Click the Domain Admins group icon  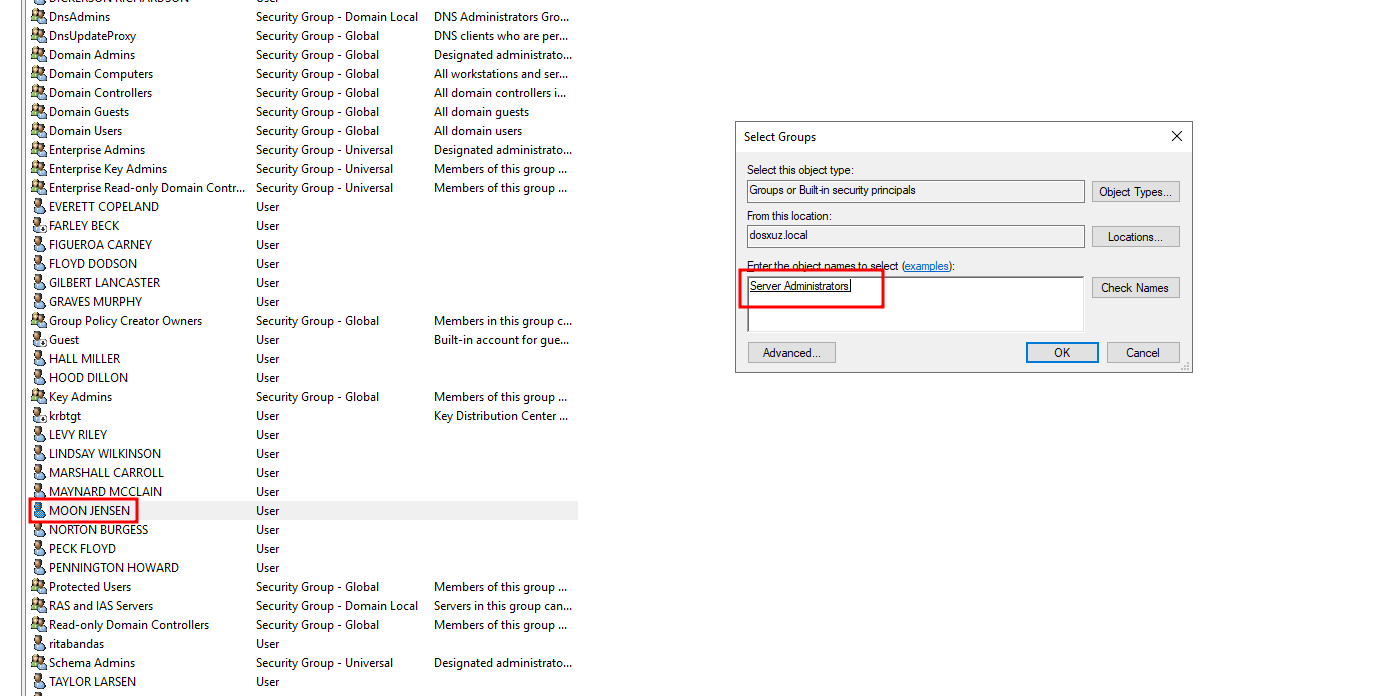pyautogui.click(x=39, y=55)
